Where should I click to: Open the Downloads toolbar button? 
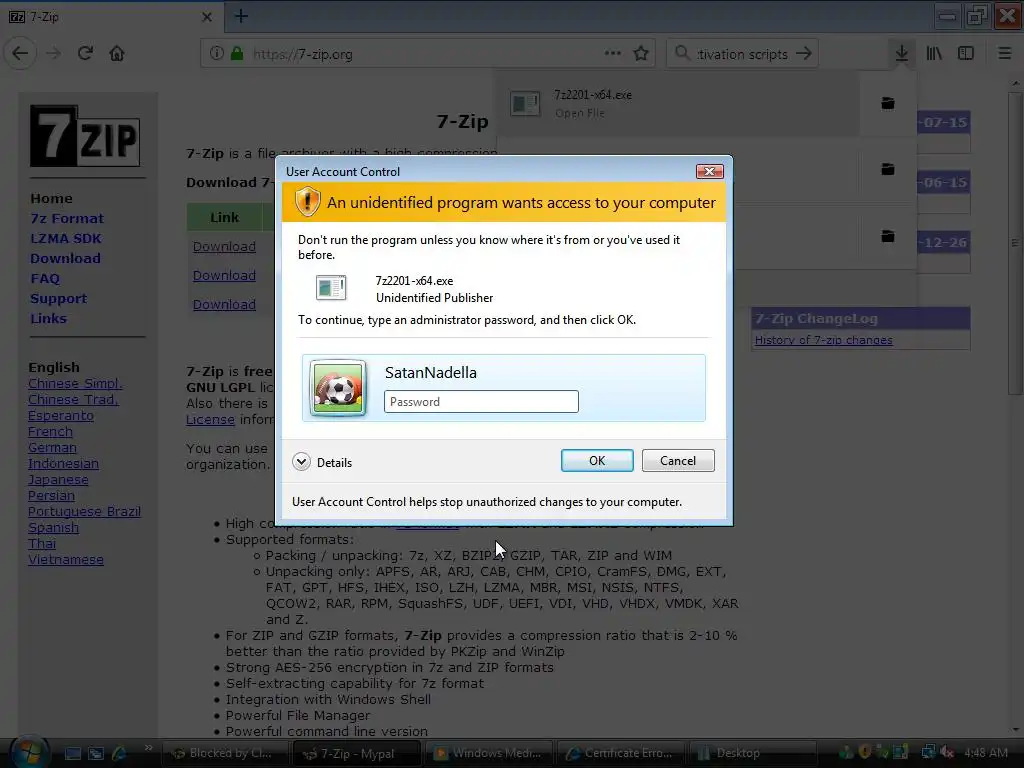click(x=902, y=54)
